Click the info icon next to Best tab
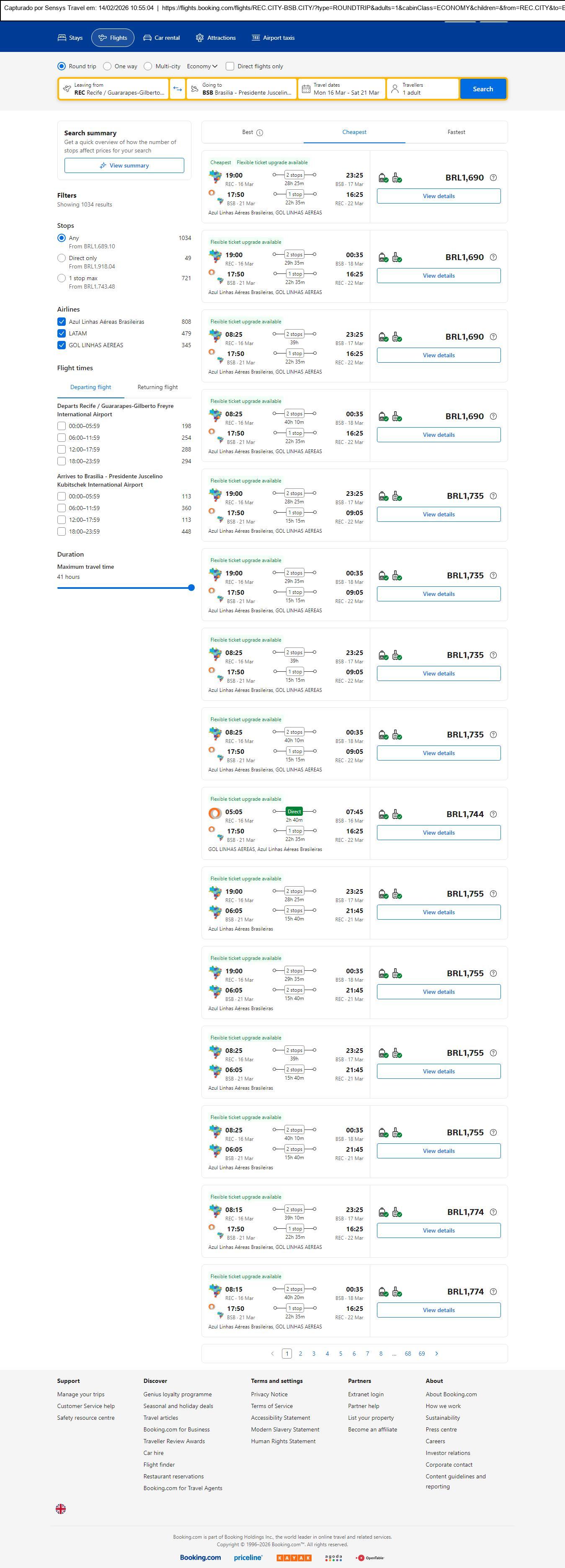 [x=260, y=133]
